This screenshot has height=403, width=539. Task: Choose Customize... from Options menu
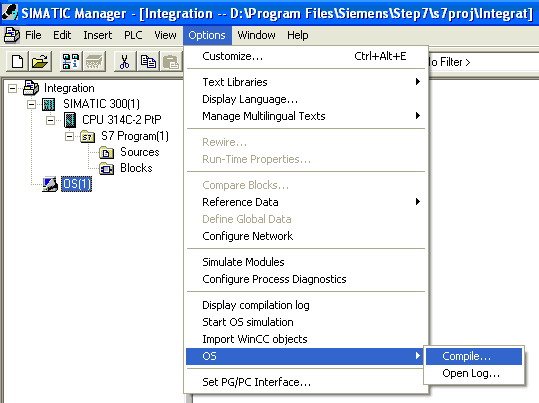point(306,56)
